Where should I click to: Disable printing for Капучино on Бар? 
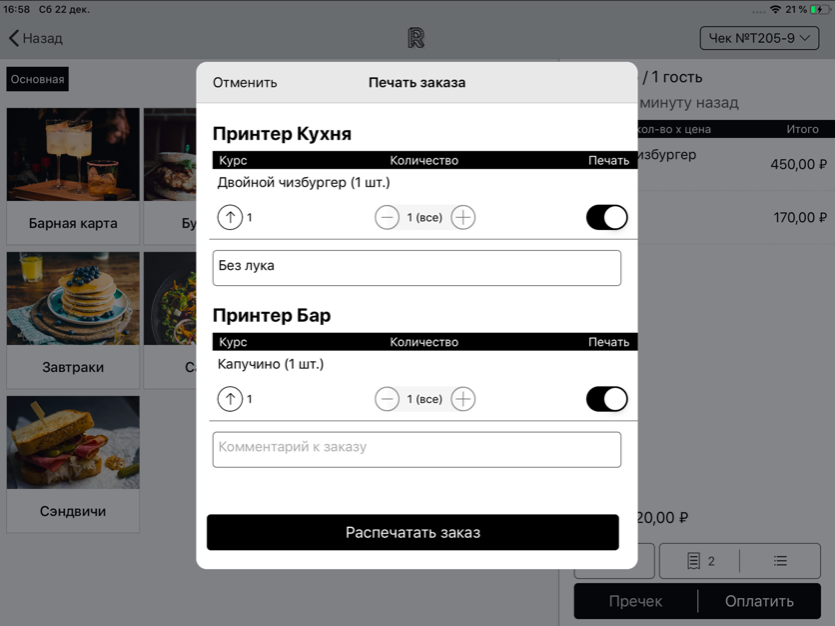(606, 399)
